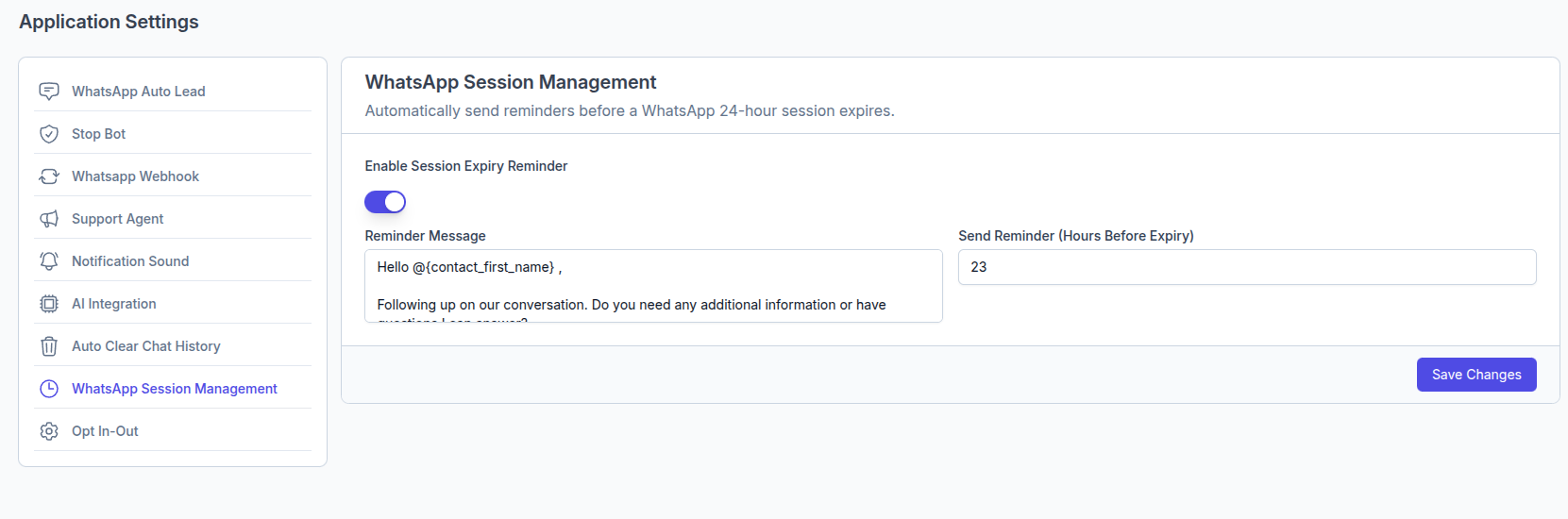This screenshot has height=519, width=1568.
Task: Open the WhatsApp Auto Lead settings
Action: (x=173, y=92)
